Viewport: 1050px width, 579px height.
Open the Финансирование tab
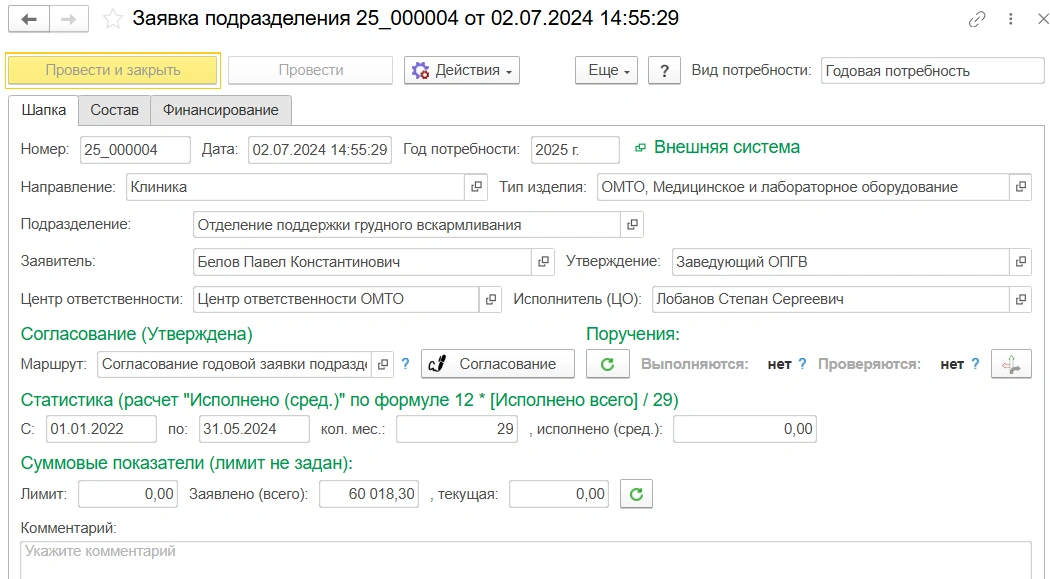click(221, 110)
